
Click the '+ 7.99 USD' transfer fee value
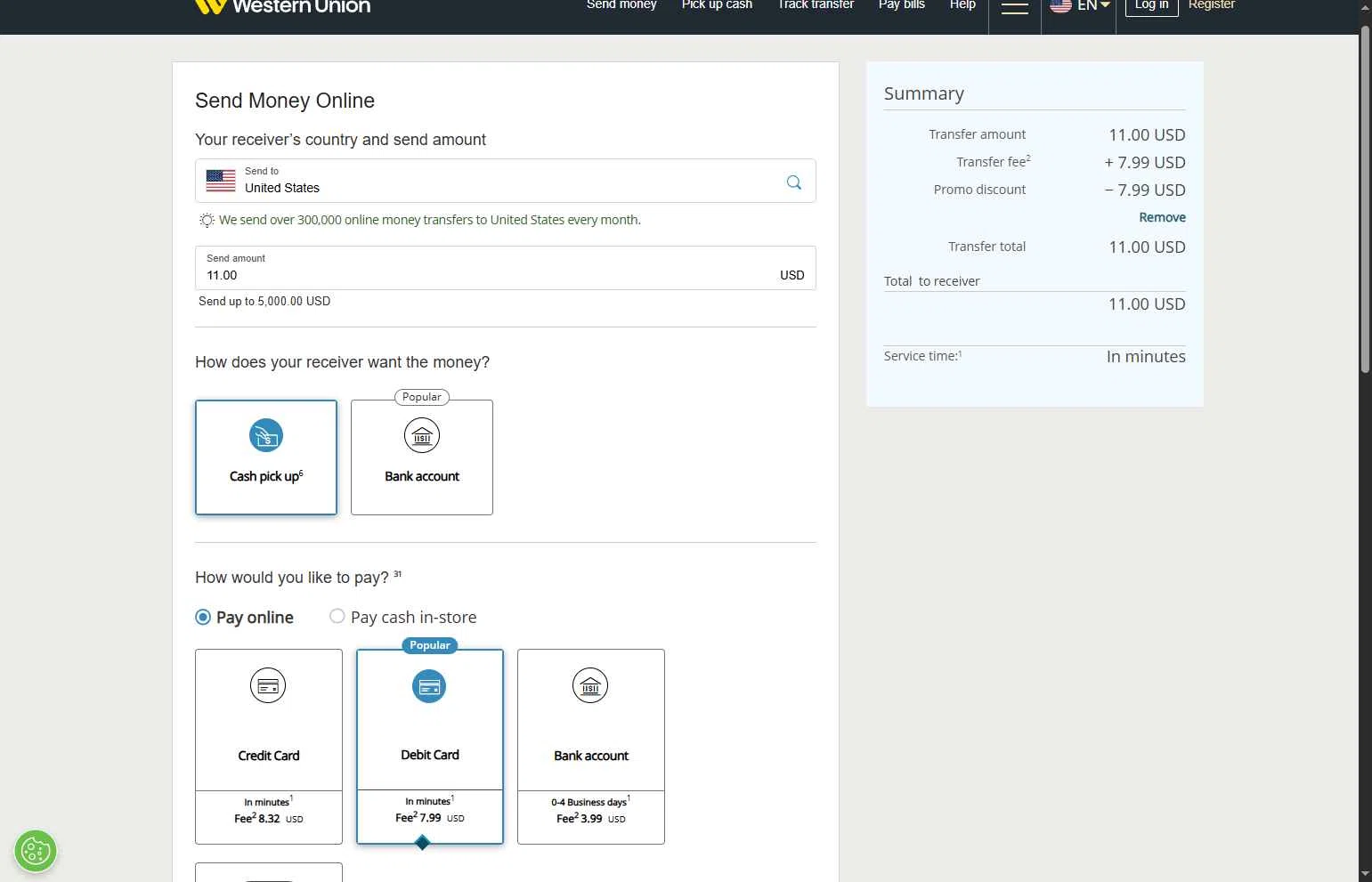[1145, 163]
